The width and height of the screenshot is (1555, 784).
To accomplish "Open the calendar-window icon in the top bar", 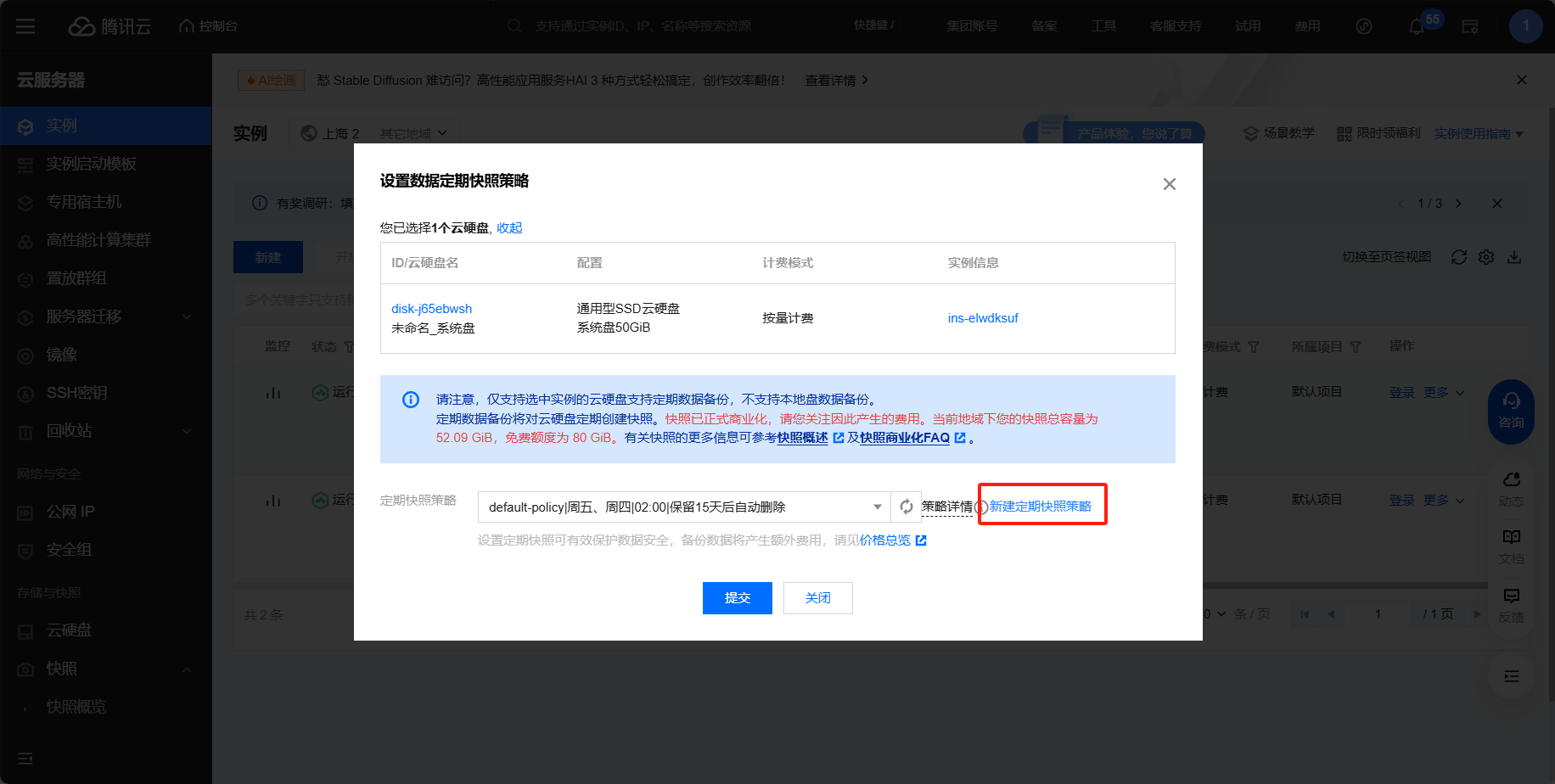I will point(1470,26).
